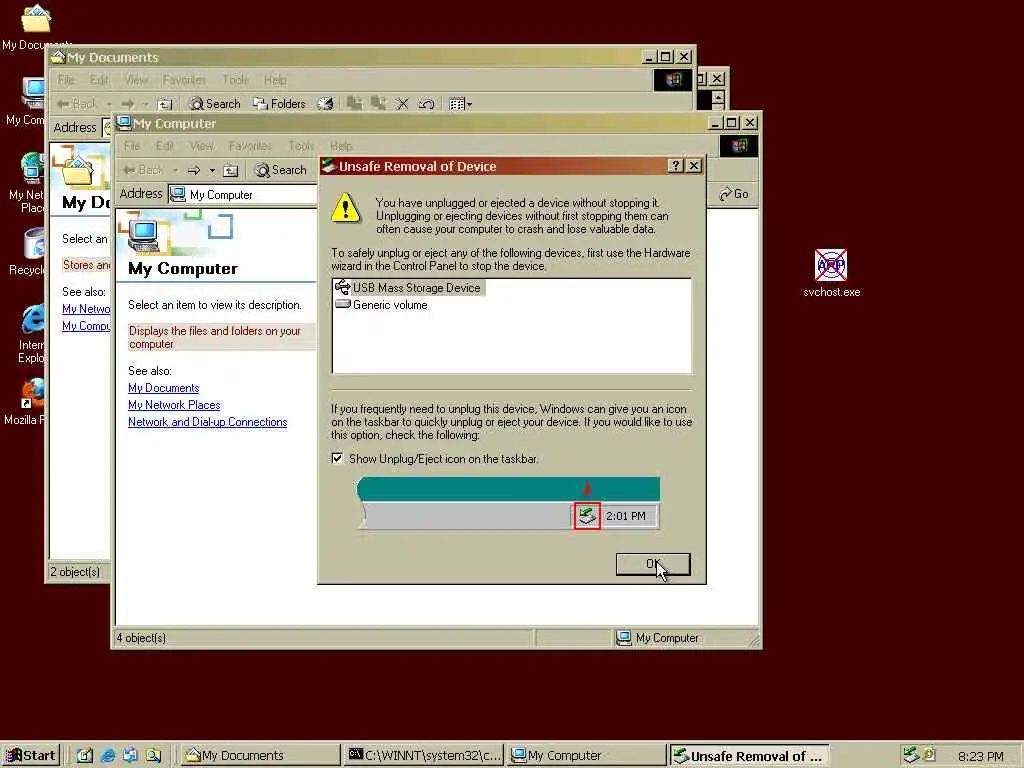The width and height of the screenshot is (1024, 768).
Task: Click the My Computer zone in status bar
Action: click(685, 638)
